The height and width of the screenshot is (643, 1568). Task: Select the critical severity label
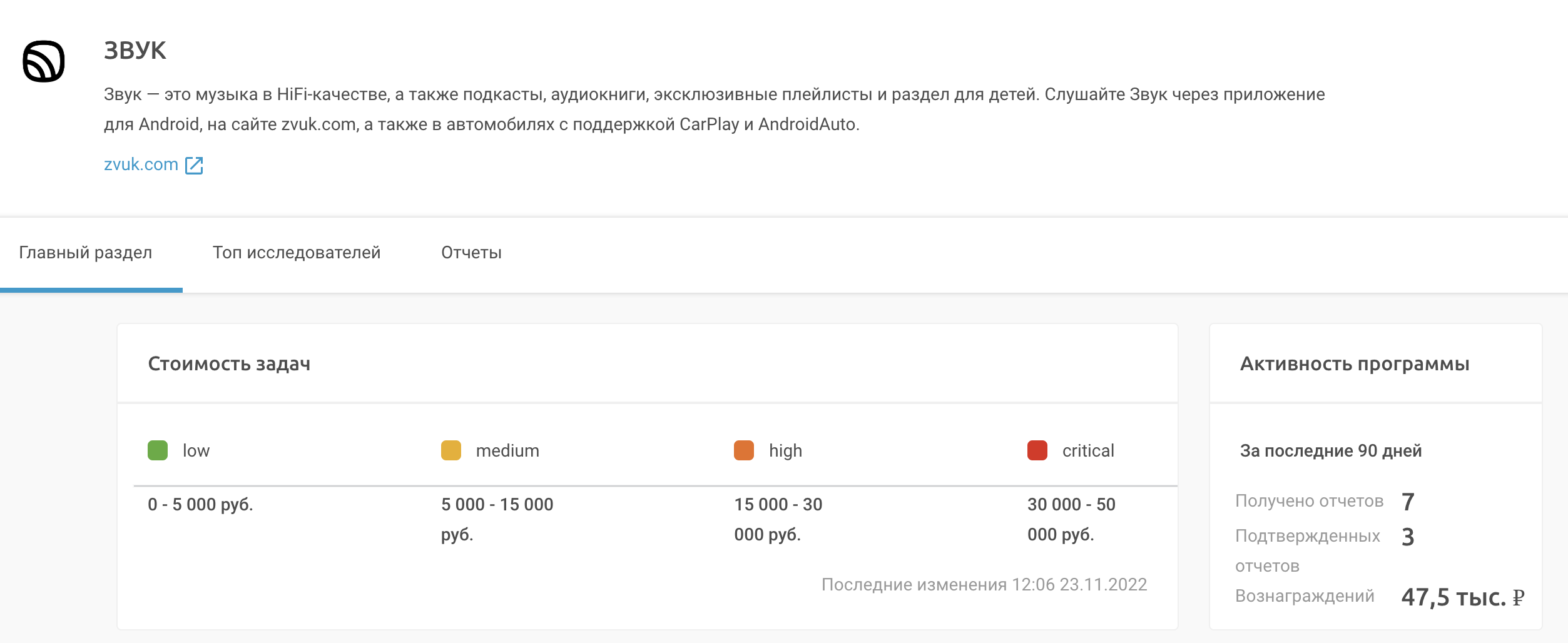point(1087,450)
